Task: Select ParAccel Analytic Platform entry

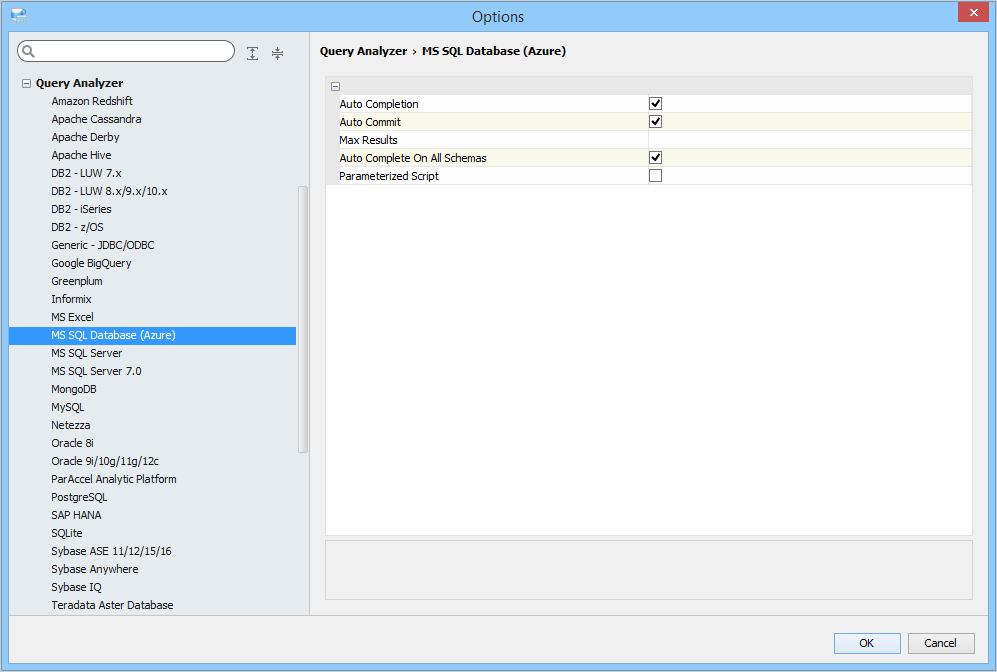Action: [114, 479]
